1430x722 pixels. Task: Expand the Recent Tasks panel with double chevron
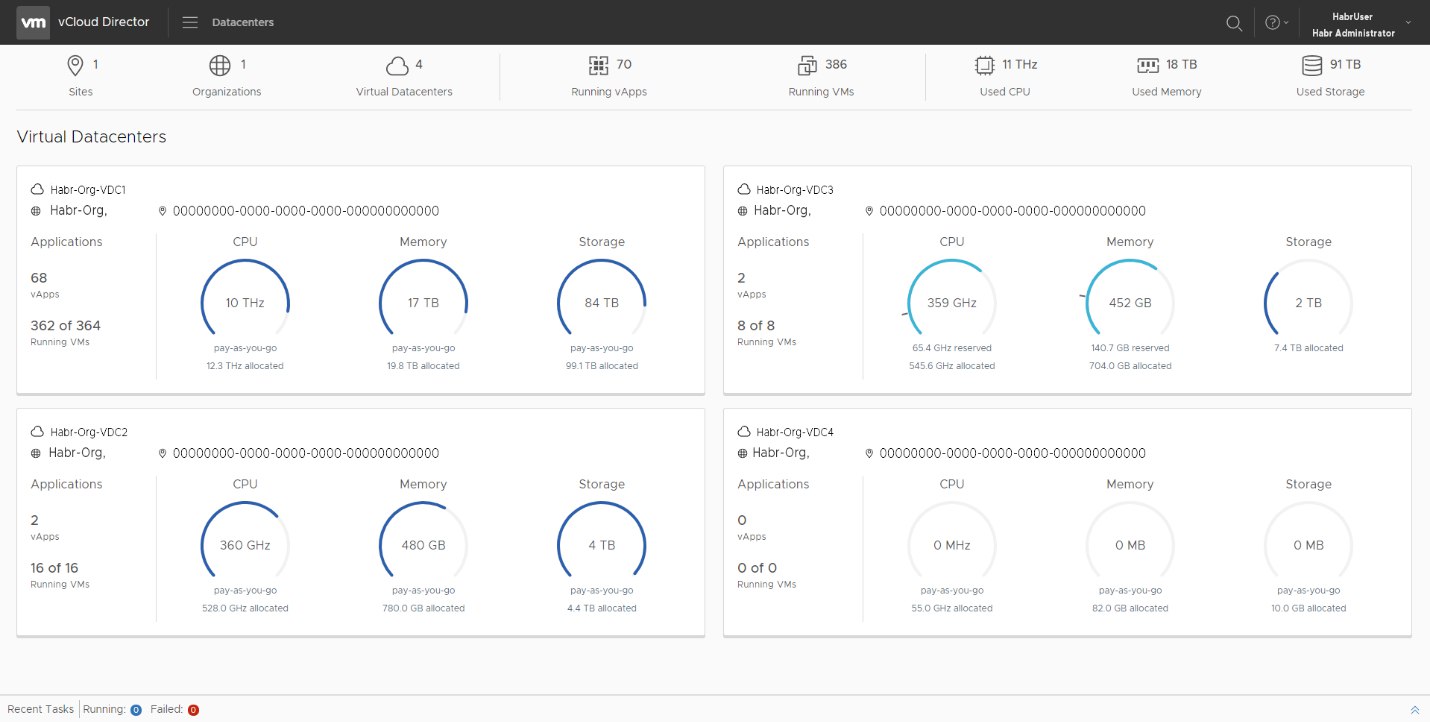1414,709
